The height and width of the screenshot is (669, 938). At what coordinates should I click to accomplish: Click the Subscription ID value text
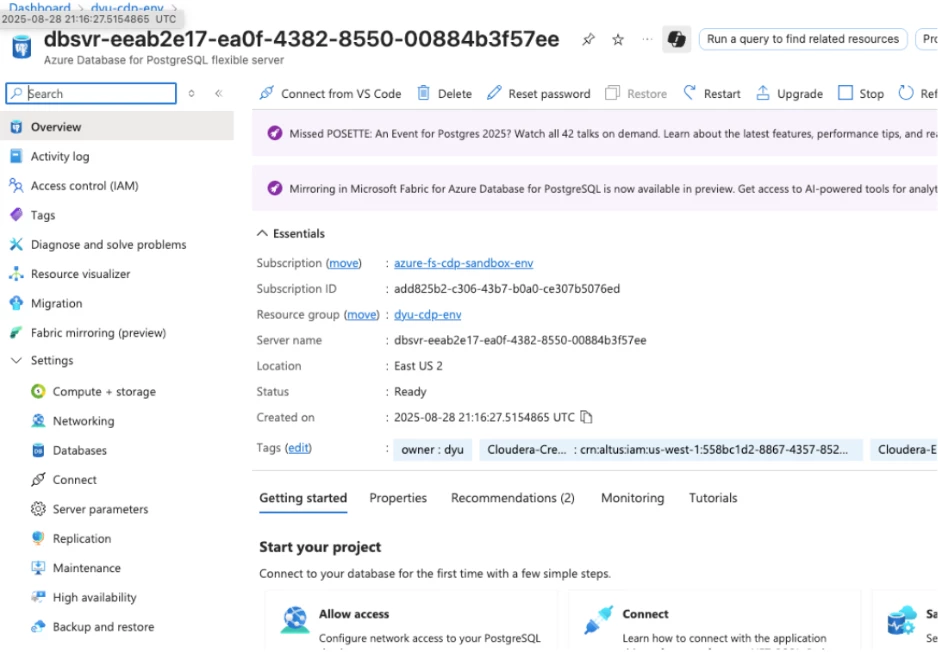coord(507,289)
